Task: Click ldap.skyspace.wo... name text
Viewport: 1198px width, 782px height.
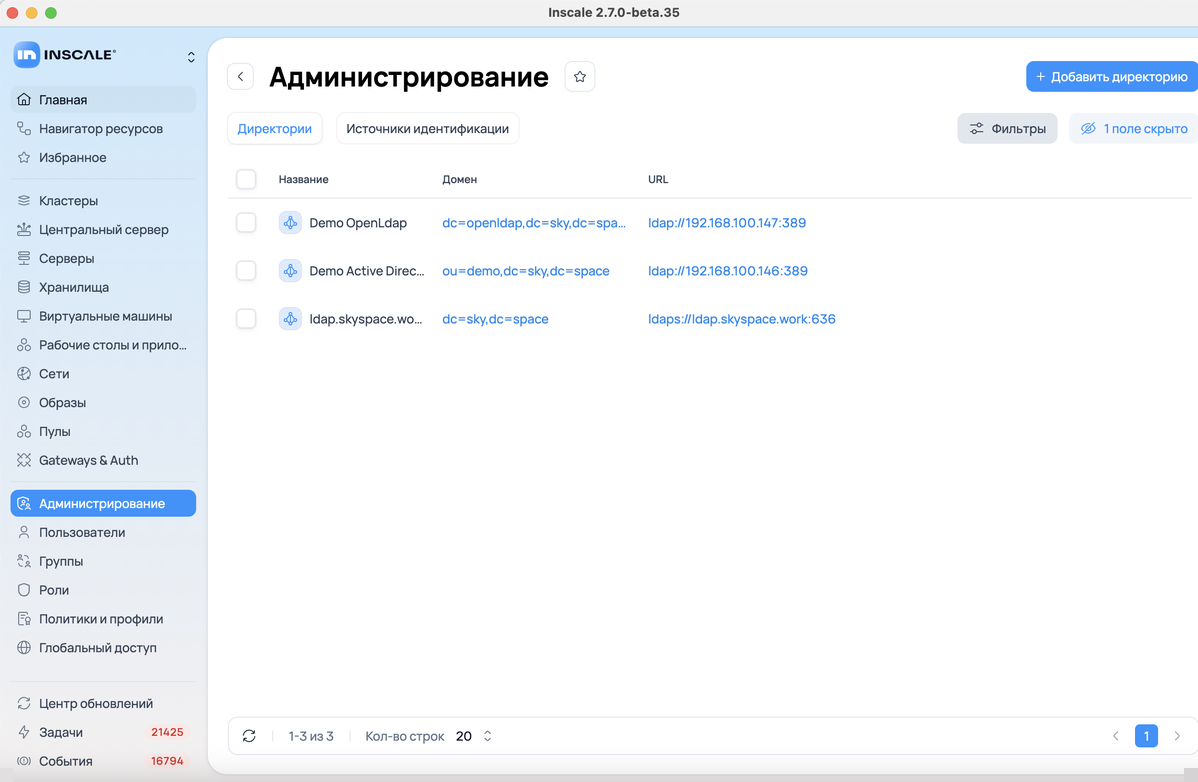Action: click(x=365, y=319)
